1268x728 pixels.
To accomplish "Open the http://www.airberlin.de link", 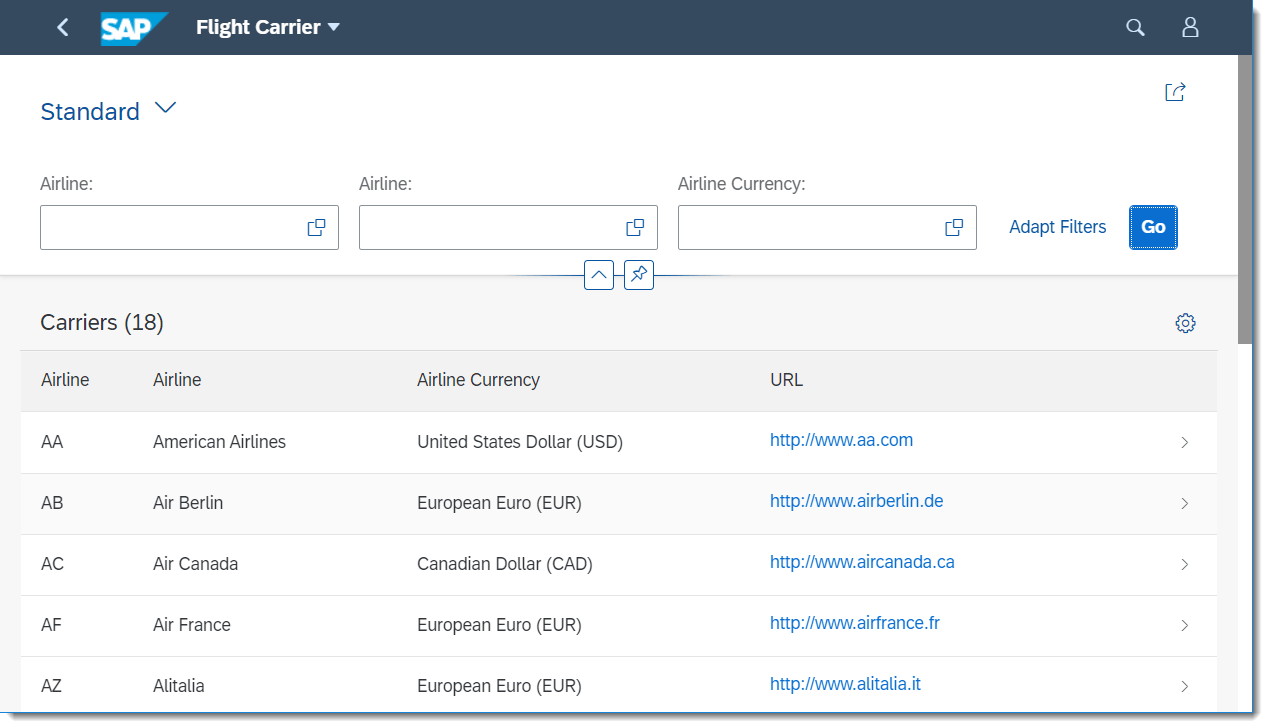I will click(x=856, y=501).
